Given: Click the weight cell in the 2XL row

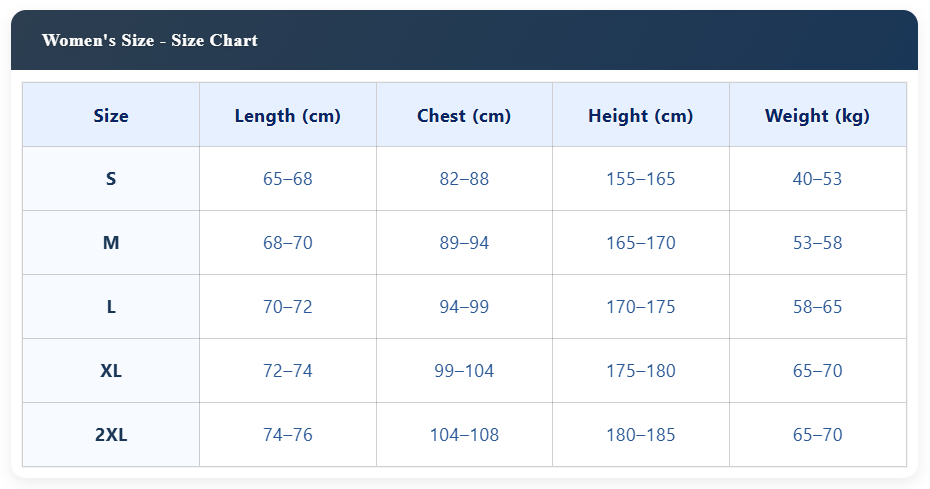Looking at the screenshot, I should 817,435.
